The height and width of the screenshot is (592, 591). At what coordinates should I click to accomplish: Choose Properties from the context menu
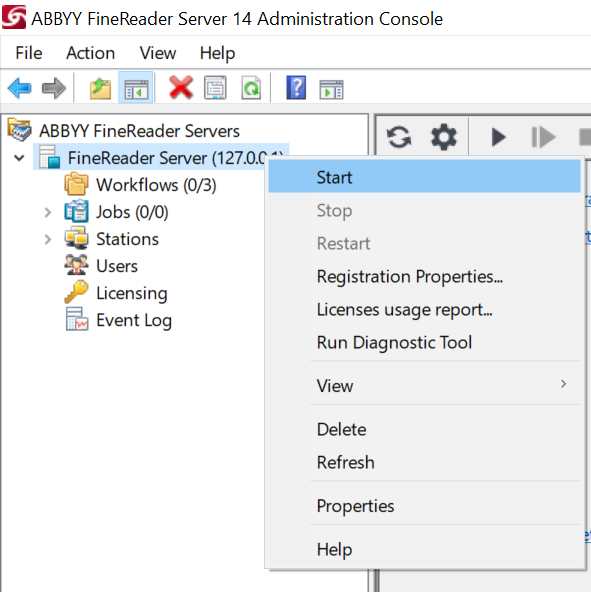(x=424, y=506)
